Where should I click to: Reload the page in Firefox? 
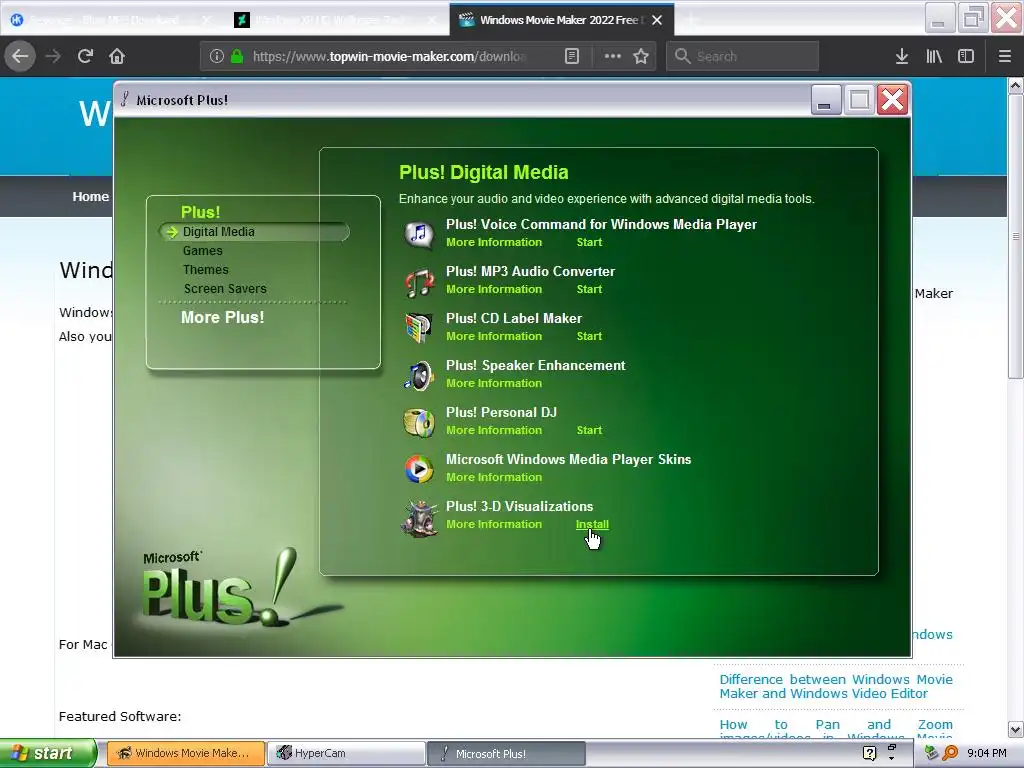[x=85, y=56]
